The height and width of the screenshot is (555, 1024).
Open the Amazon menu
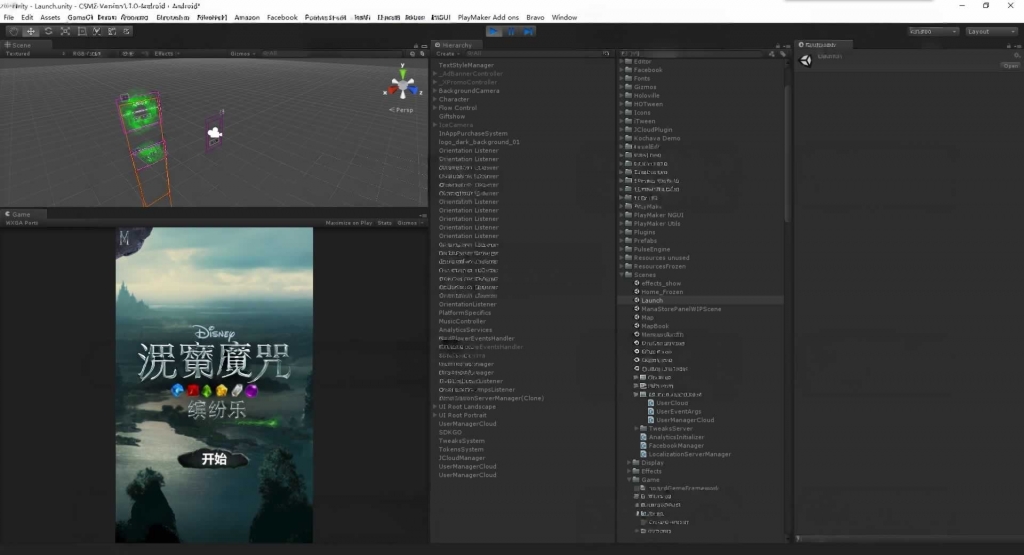[x=247, y=18]
